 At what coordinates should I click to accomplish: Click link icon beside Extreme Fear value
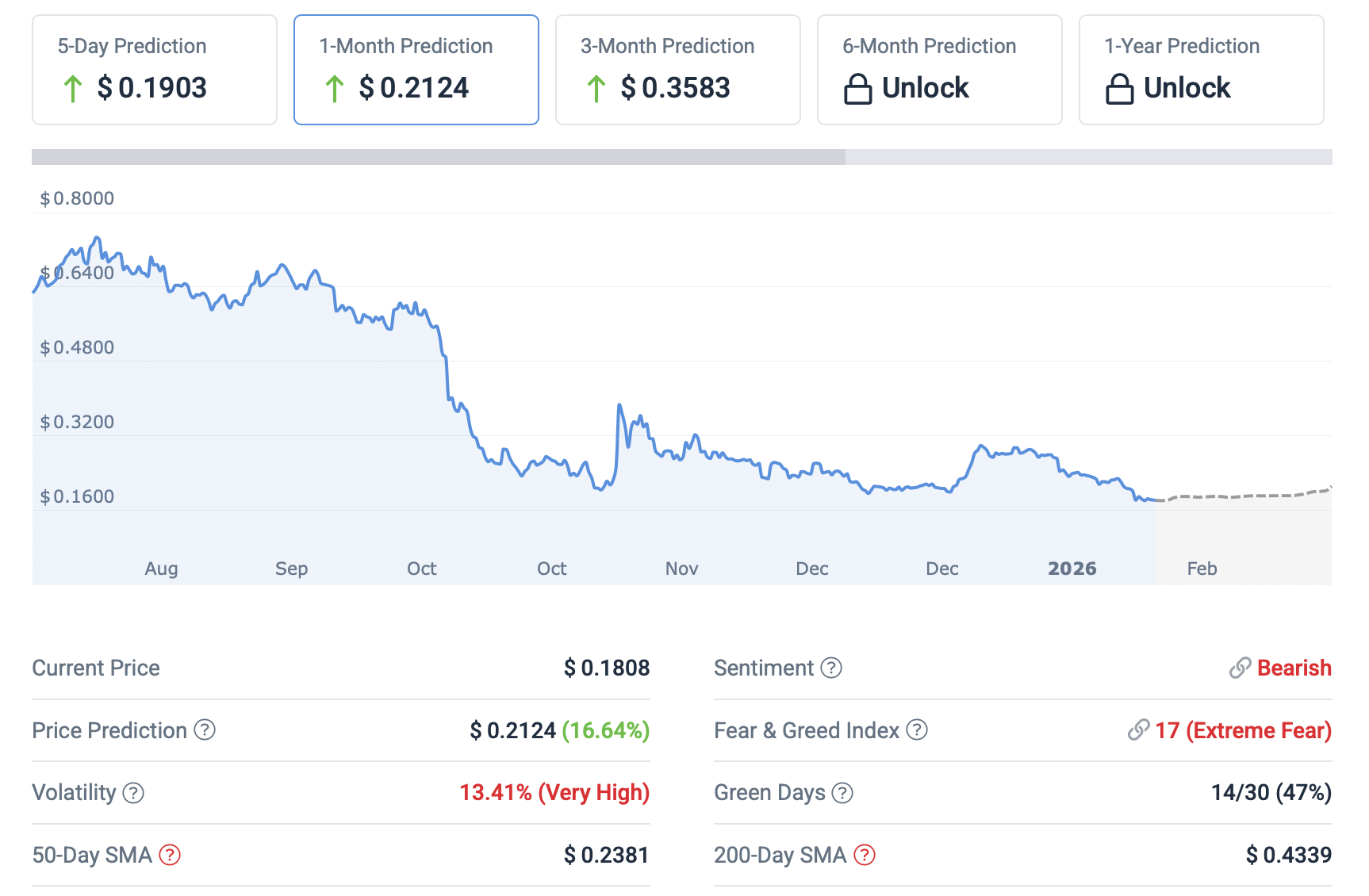click(1138, 729)
